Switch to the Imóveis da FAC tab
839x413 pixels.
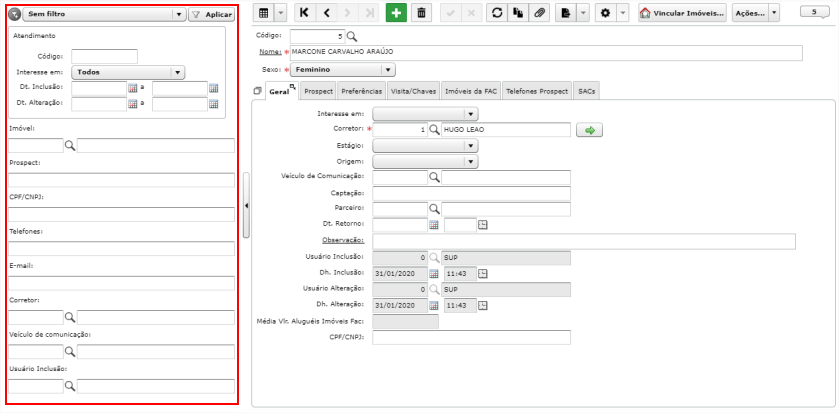tap(471, 91)
